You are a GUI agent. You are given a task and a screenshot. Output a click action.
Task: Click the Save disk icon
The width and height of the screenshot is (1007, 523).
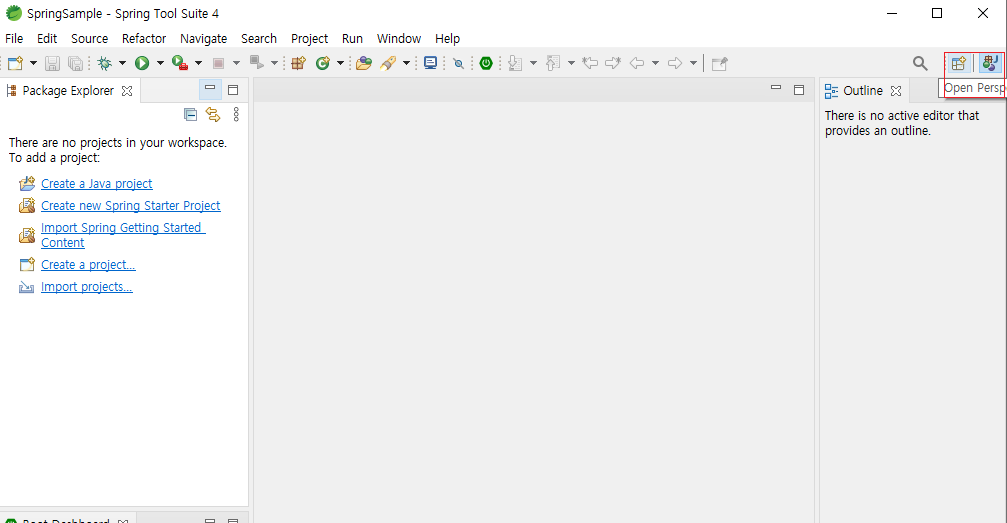click(x=52, y=63)
